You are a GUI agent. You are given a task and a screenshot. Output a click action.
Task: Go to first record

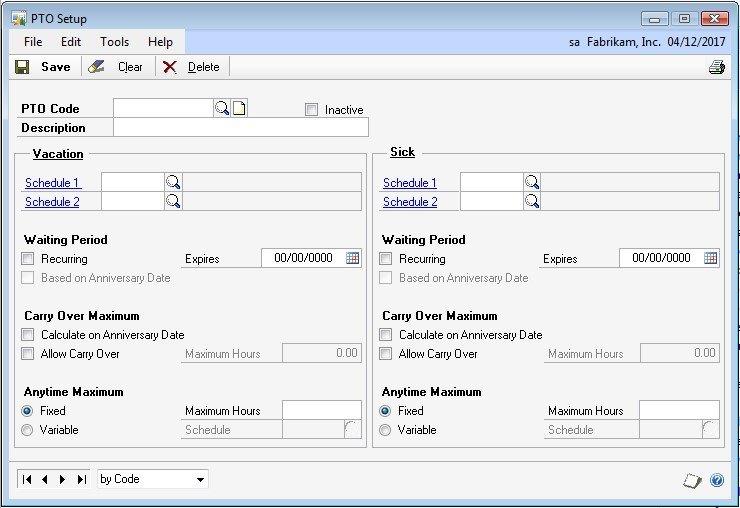[x=27, y=479]
